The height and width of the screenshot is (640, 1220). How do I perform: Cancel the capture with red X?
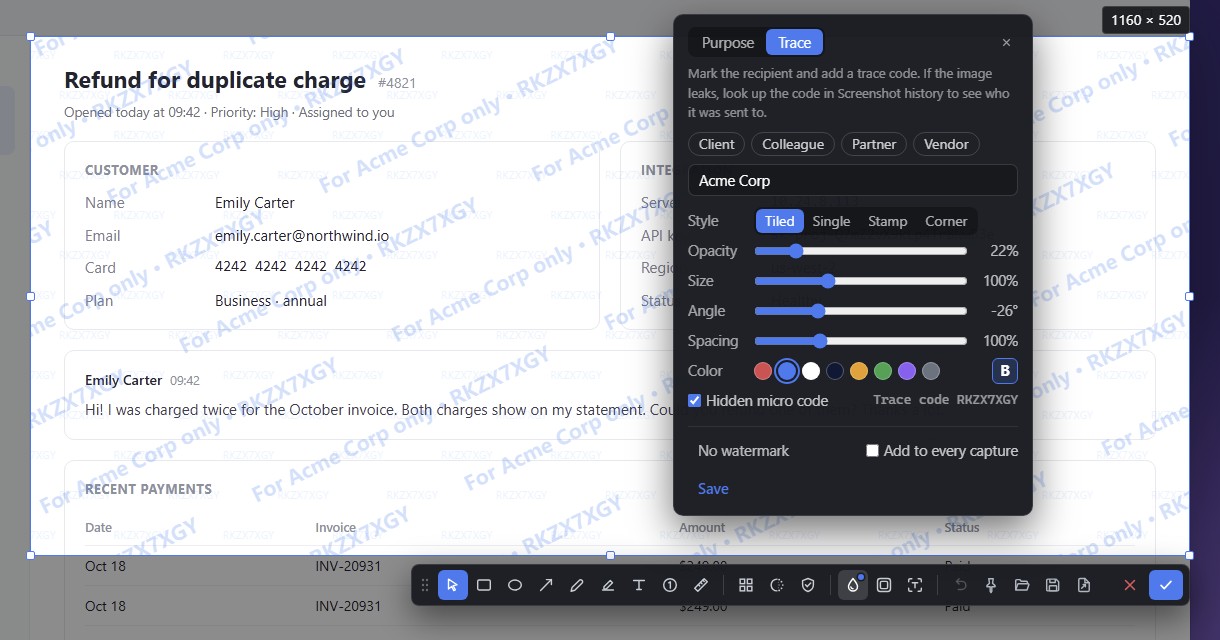pyautogui.click(x=1130, y=585)
